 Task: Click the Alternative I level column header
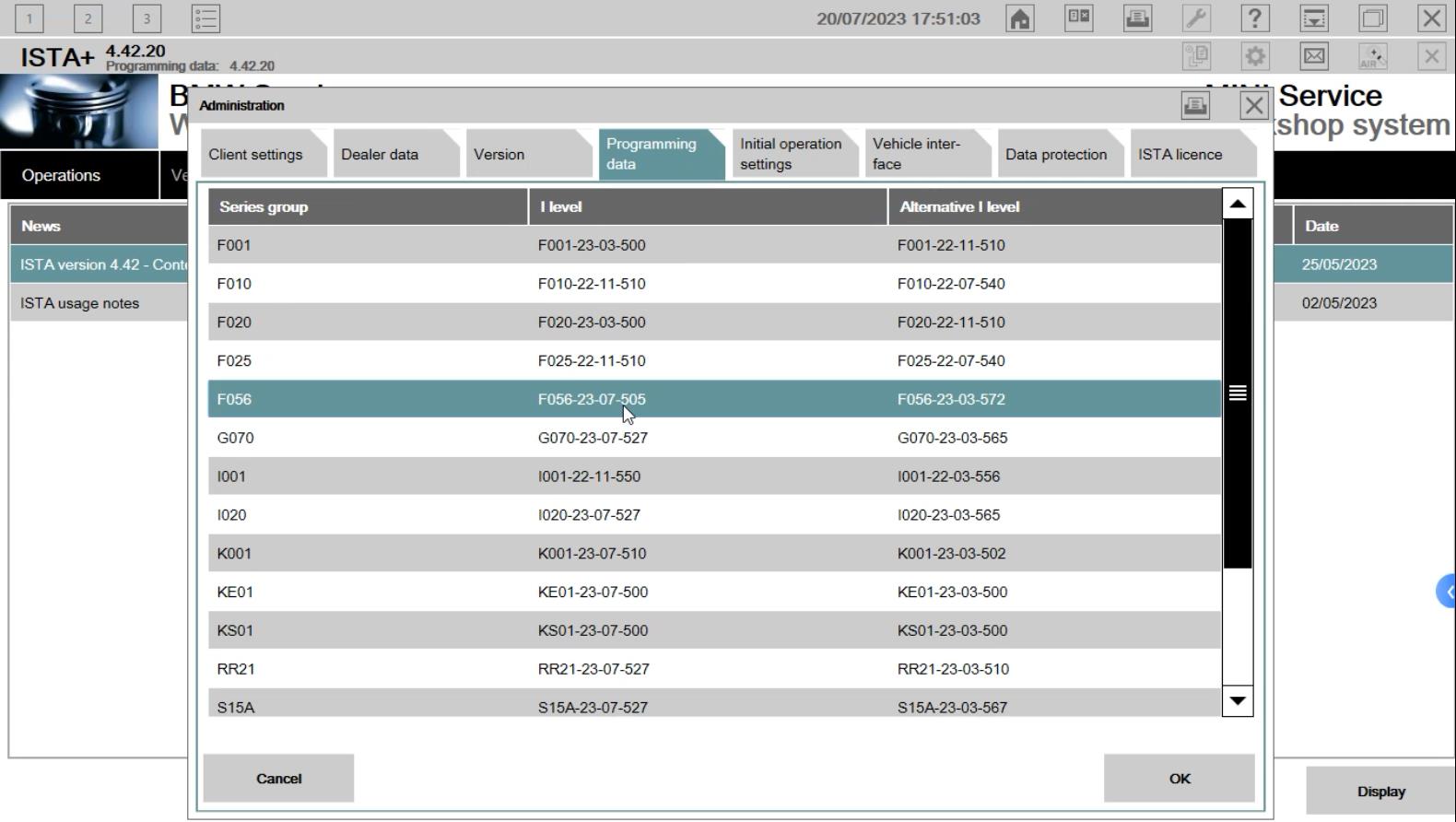[1054, 206]
